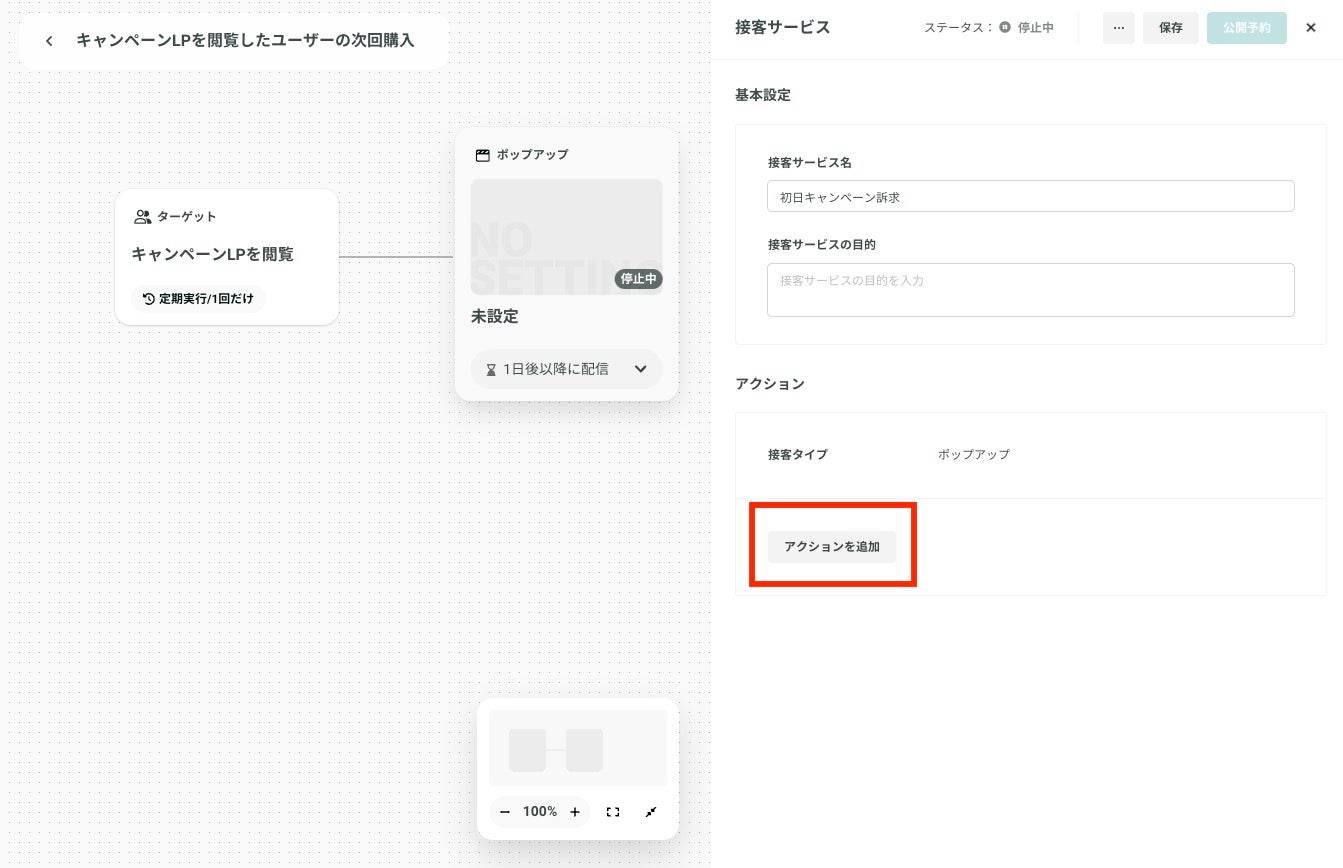Click the 接客タイプ label
The image size is (1343, 868).
tap(798, 454)
